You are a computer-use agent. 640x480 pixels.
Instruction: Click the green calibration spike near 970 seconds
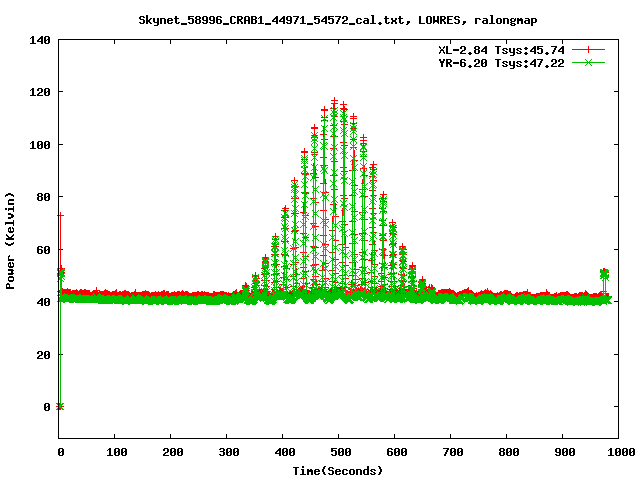[604, 274]
